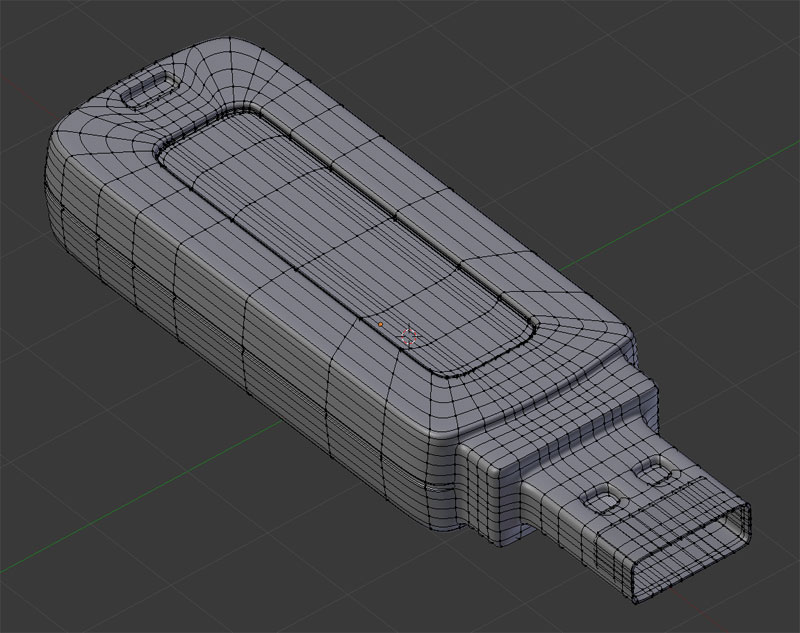Click the red-white 3D cursor crosshair
The image size is (800, 633).
coord(409,336)
